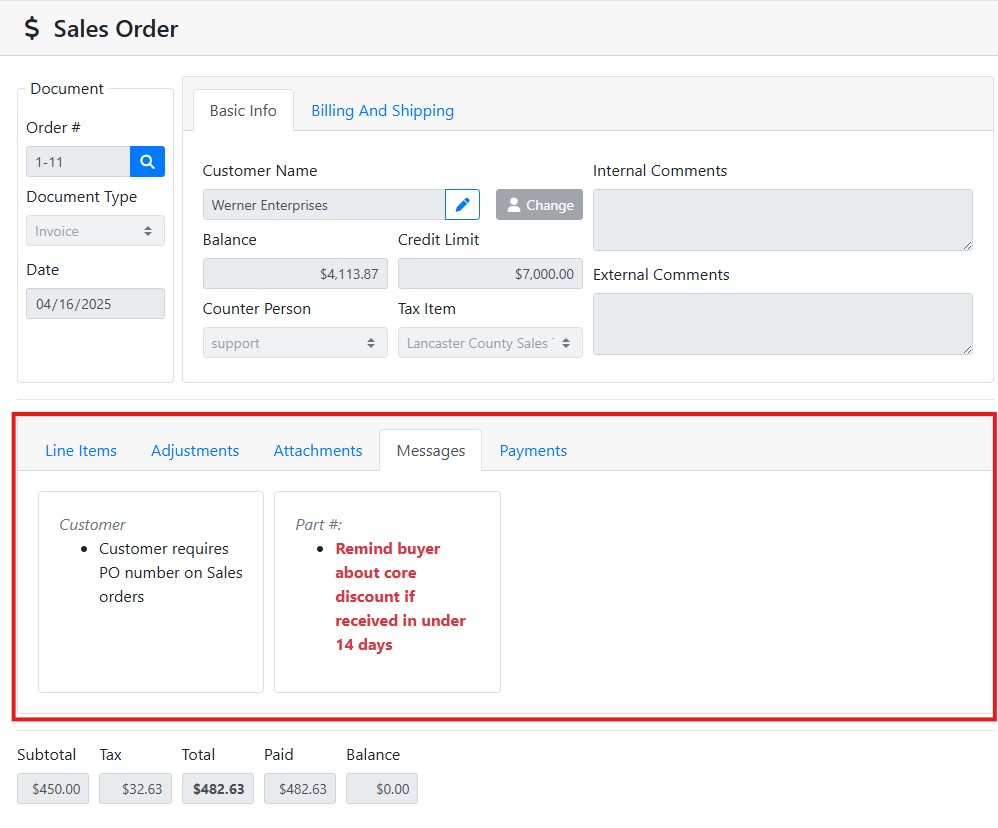Click the Order # search magnifier button
This screenshot has width=998, height=828.
147,162
